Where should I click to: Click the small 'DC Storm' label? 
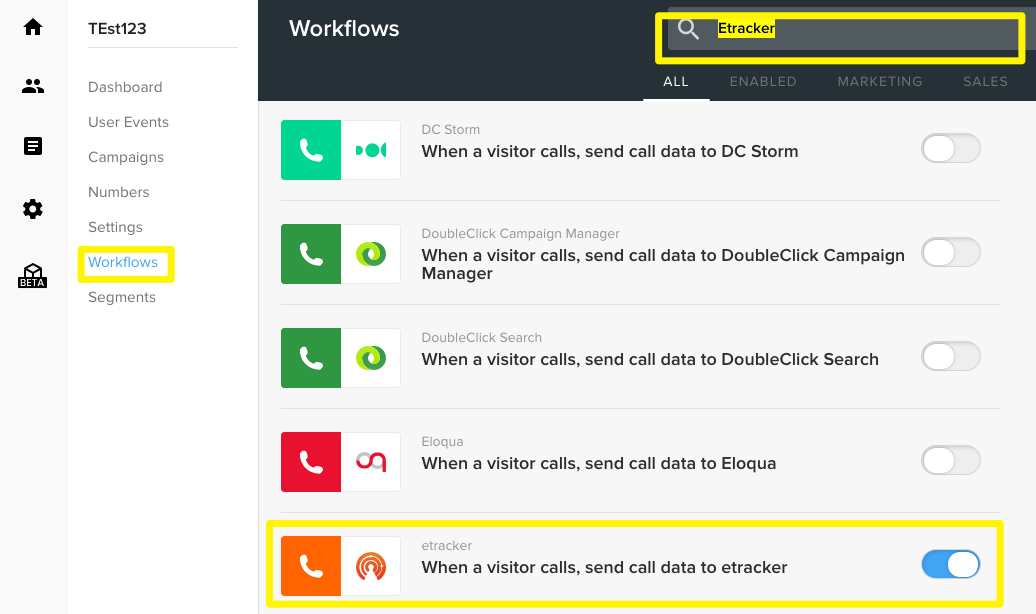click(451, 130)
